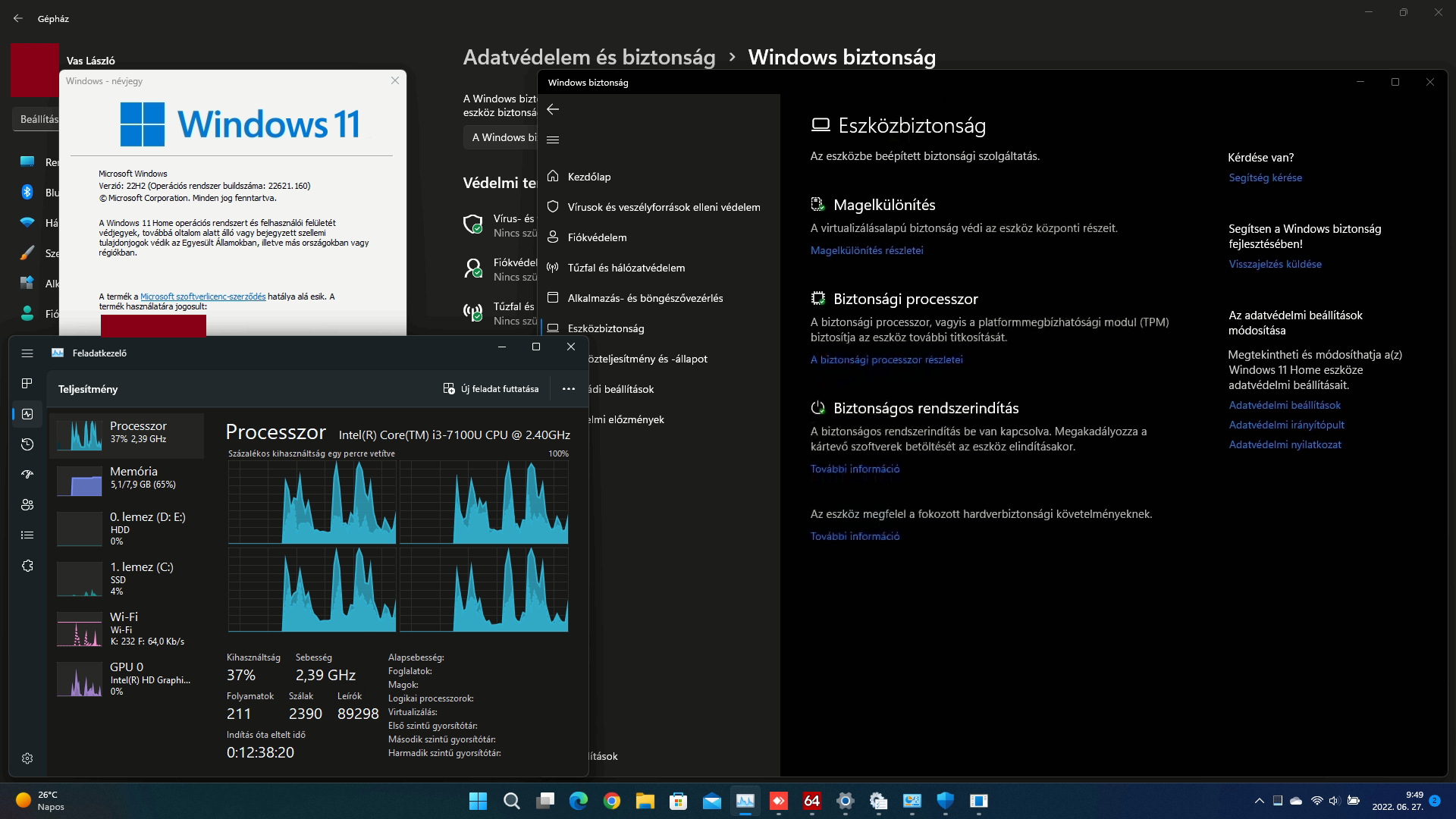Click virus protection shield icon in sidebar
This screenshot has width=1456, height=819.
553,206
